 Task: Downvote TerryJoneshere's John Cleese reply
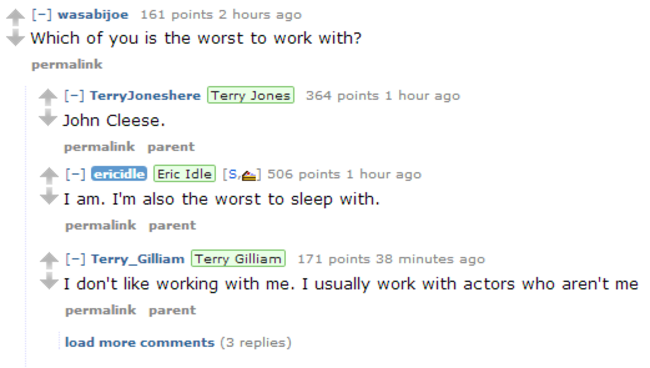pos(48,118)
